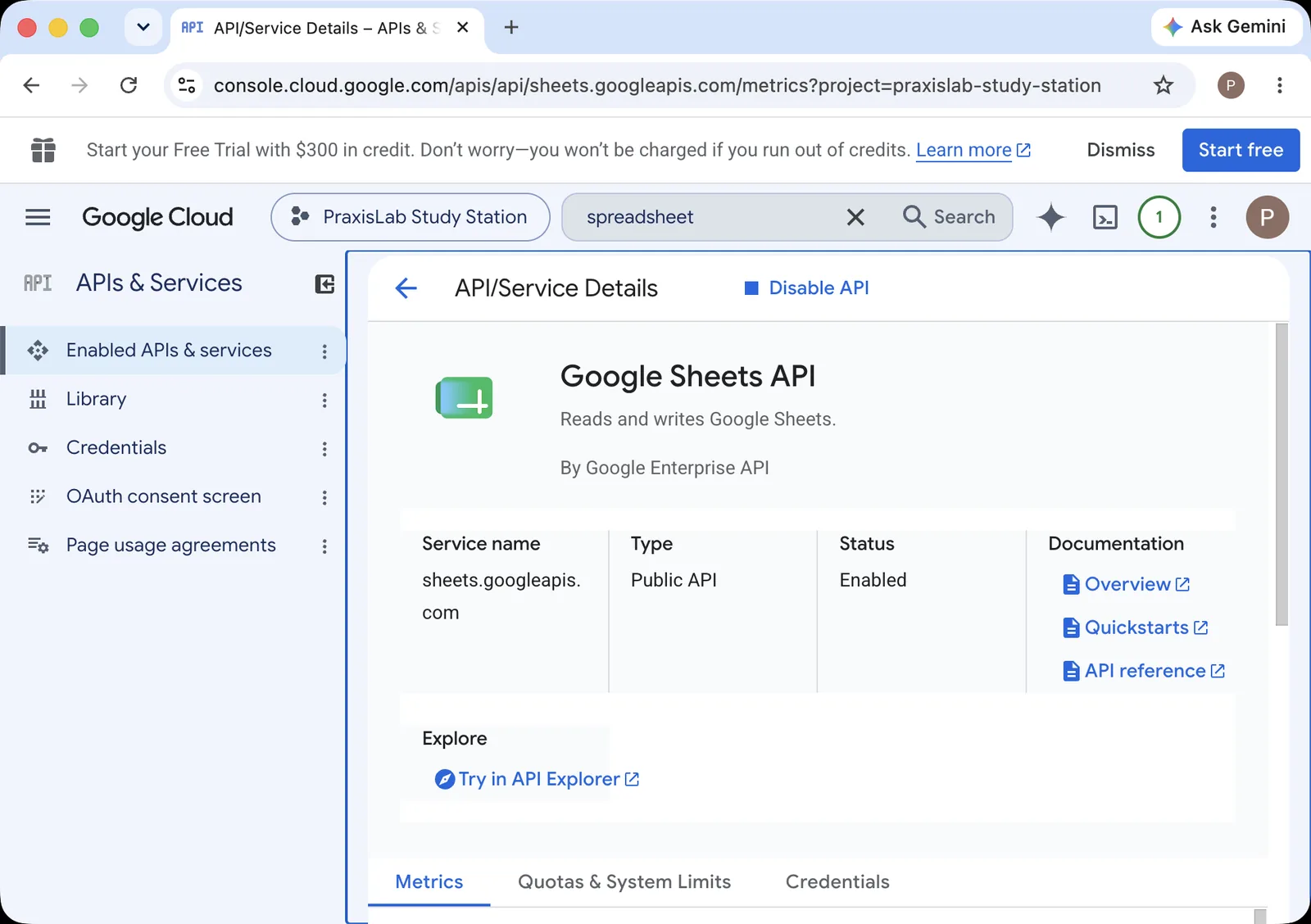The height and width of the screenshot is (924, 1311).
Task: Click the Ask Gemini button
Action: tap(1225, 27)
